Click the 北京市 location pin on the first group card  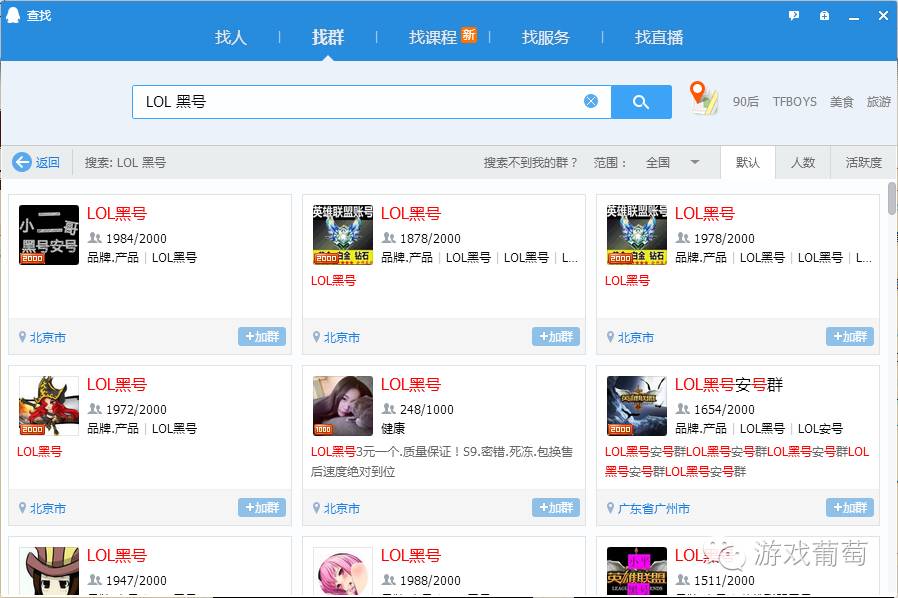click(22, 337)
